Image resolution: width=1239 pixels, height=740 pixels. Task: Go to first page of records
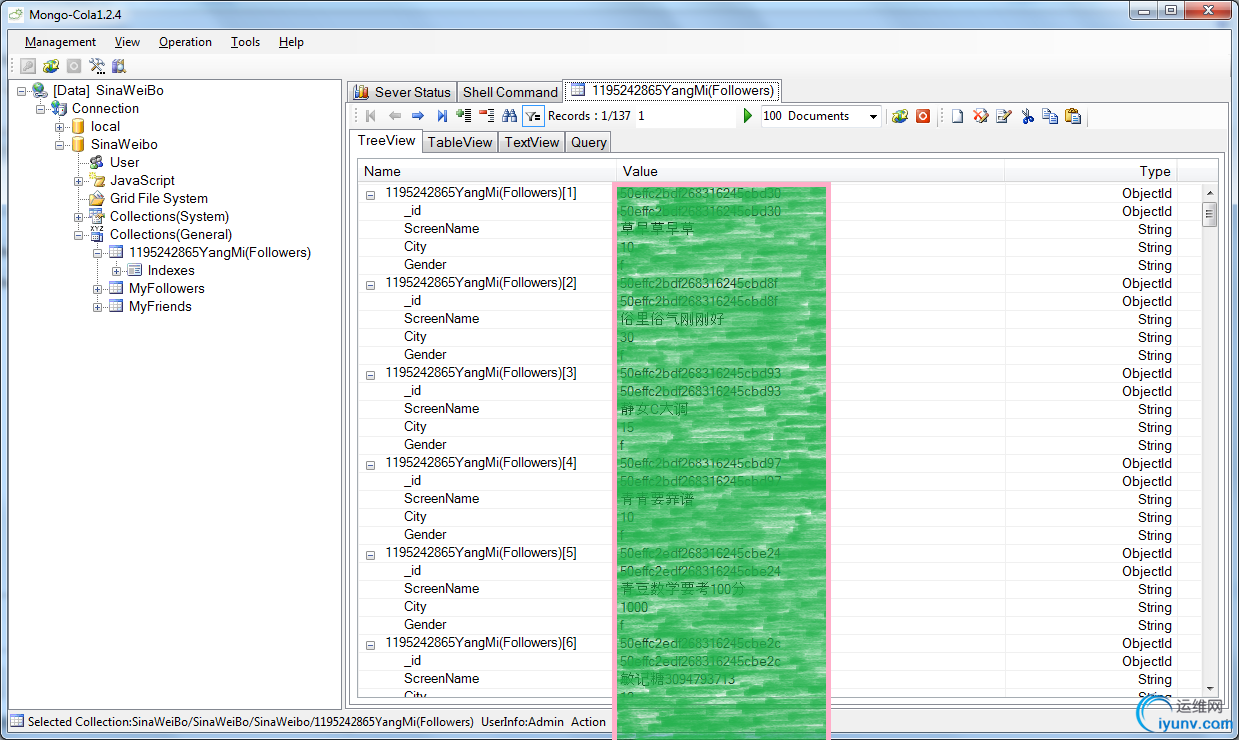point(371,116)
